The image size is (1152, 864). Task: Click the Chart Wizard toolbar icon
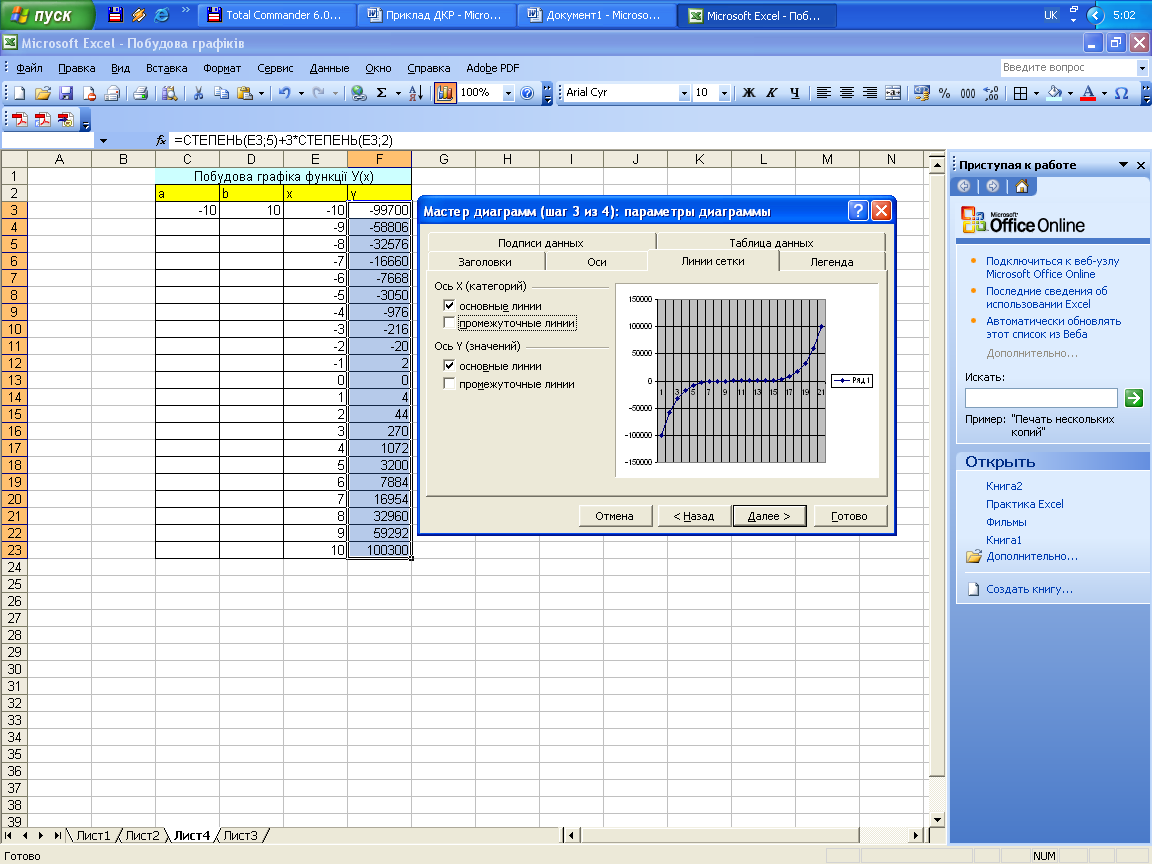coord(444,93)
